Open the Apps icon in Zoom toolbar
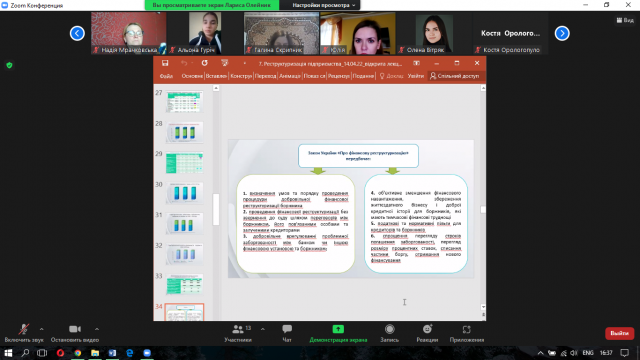The image size is (640, 360). pyautogui.click(x=467, y=329)
